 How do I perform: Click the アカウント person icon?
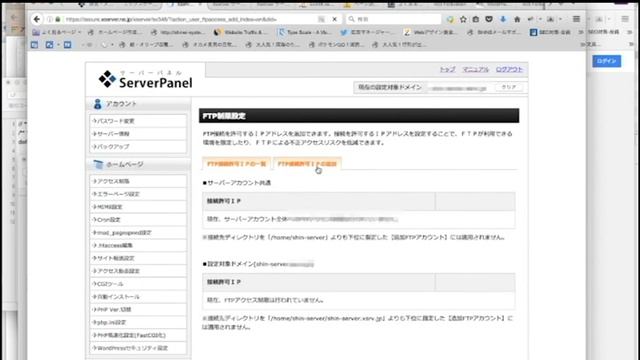[97, 104]
